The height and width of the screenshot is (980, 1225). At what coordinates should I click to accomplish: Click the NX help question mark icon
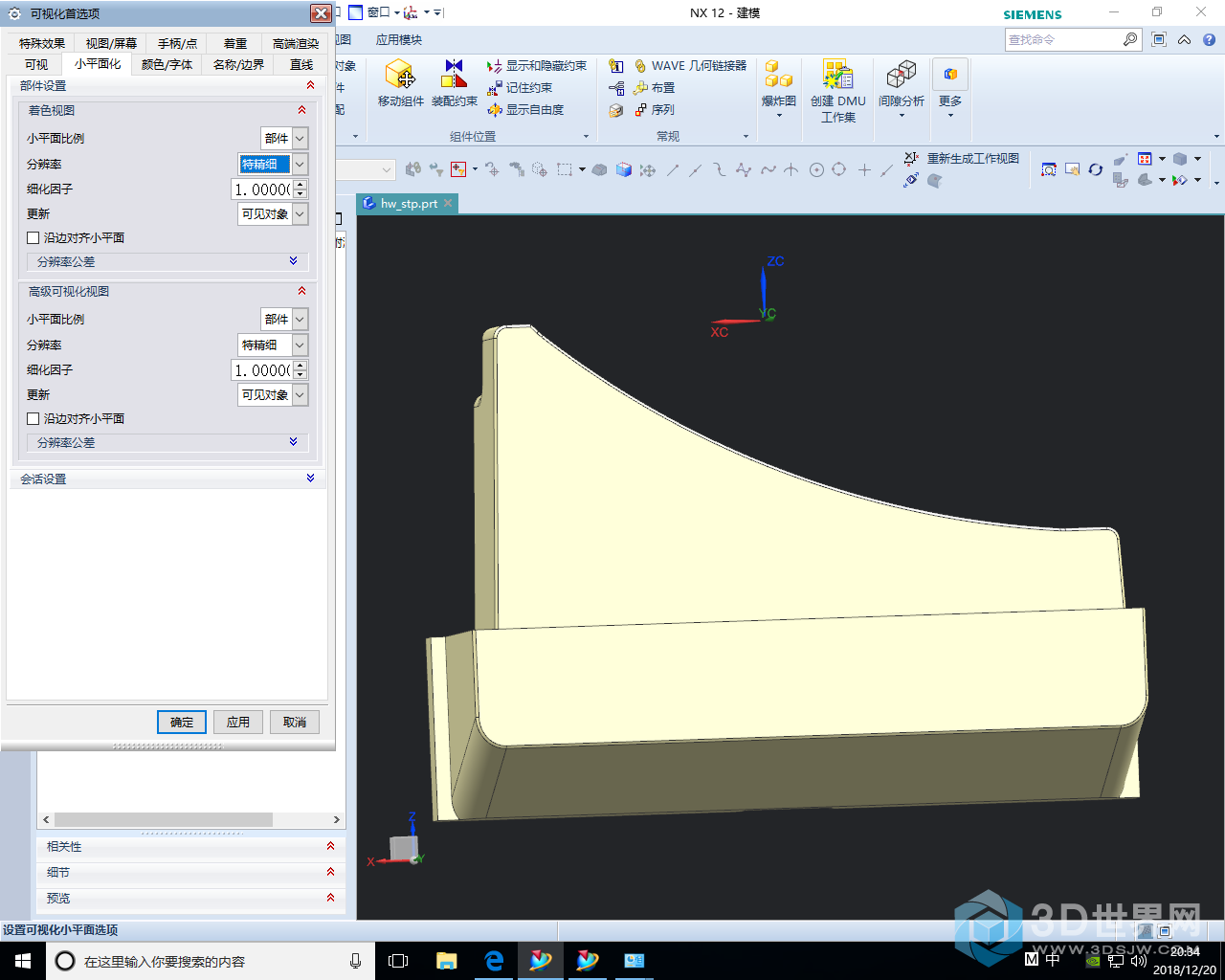[1209, 39]
